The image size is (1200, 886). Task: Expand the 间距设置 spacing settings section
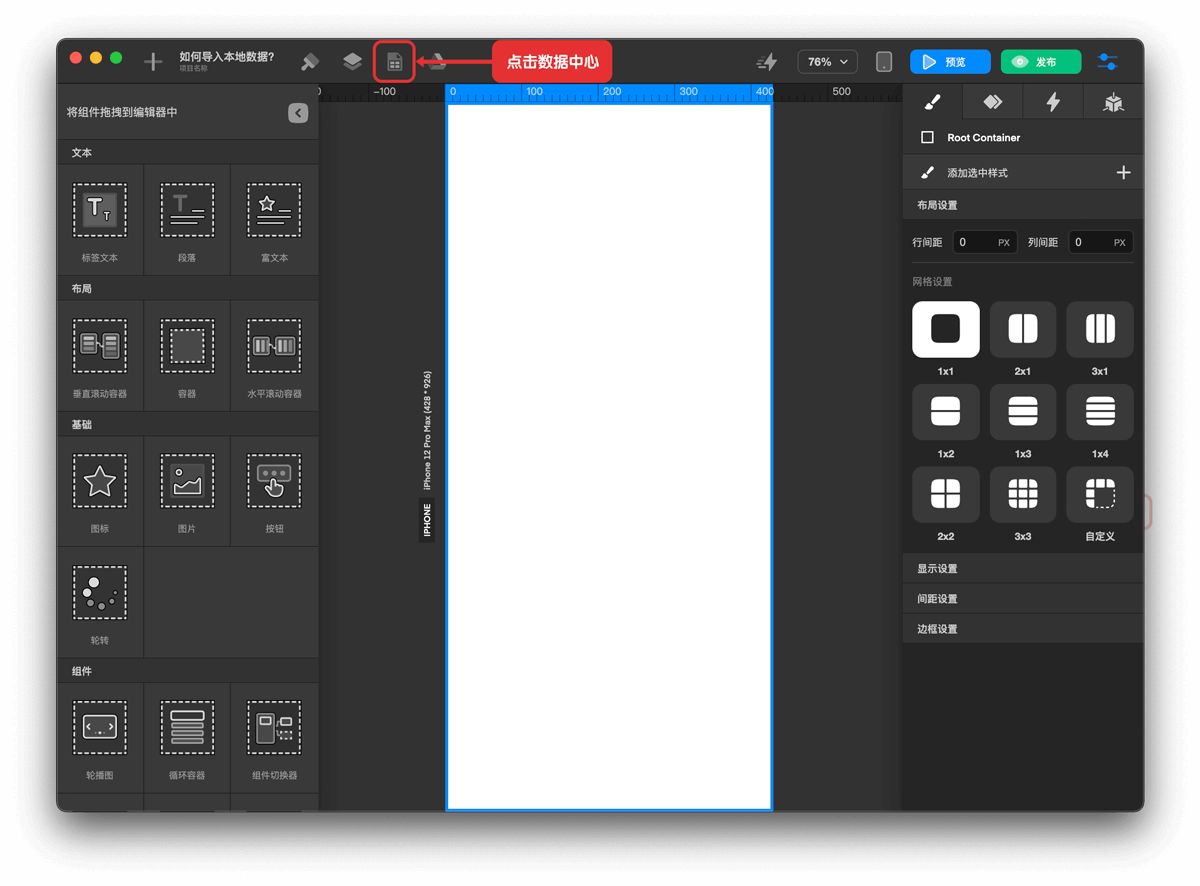click(x=1023, y=598)
